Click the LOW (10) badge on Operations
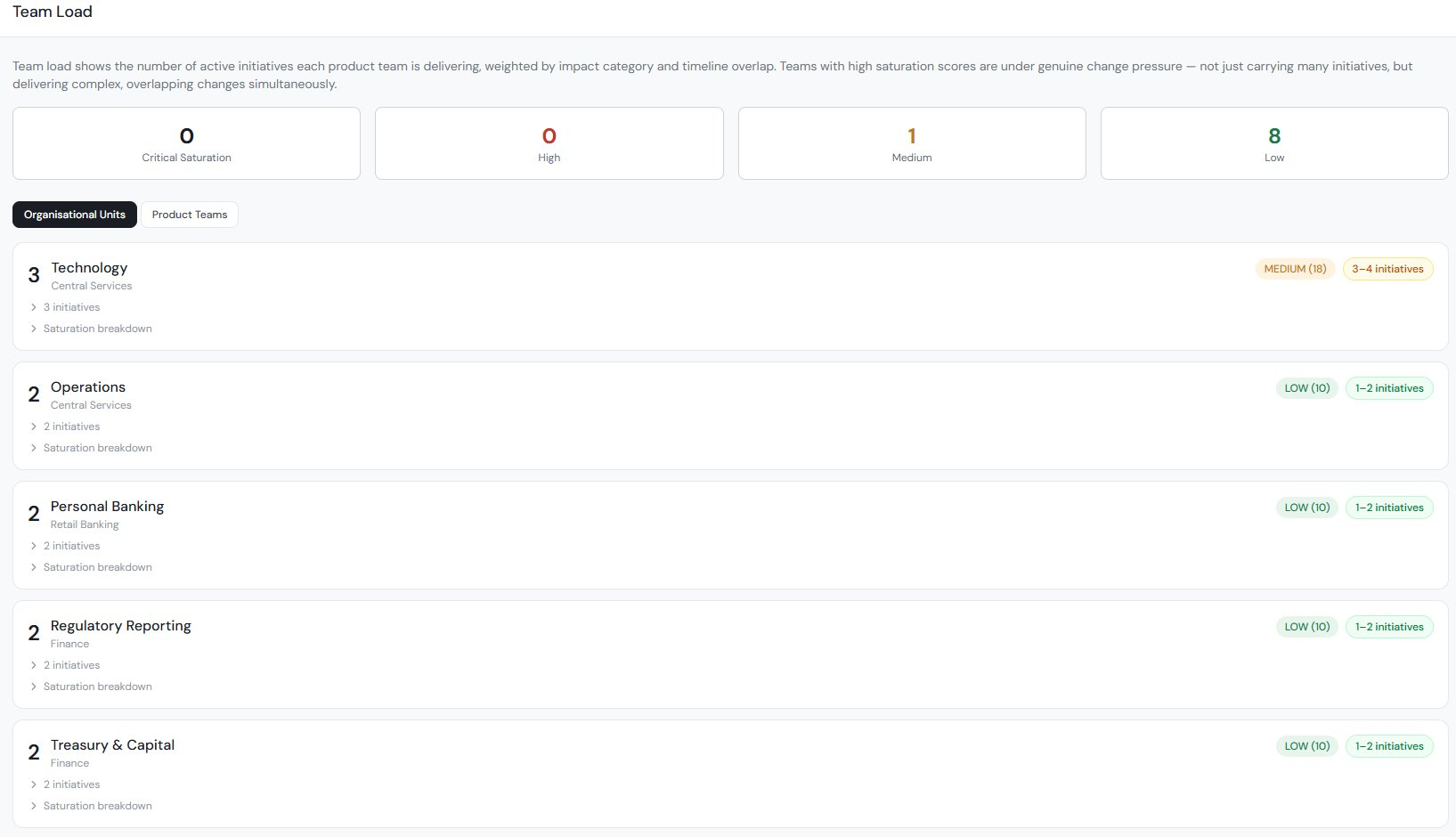1456x837 pixels. 1306,387
